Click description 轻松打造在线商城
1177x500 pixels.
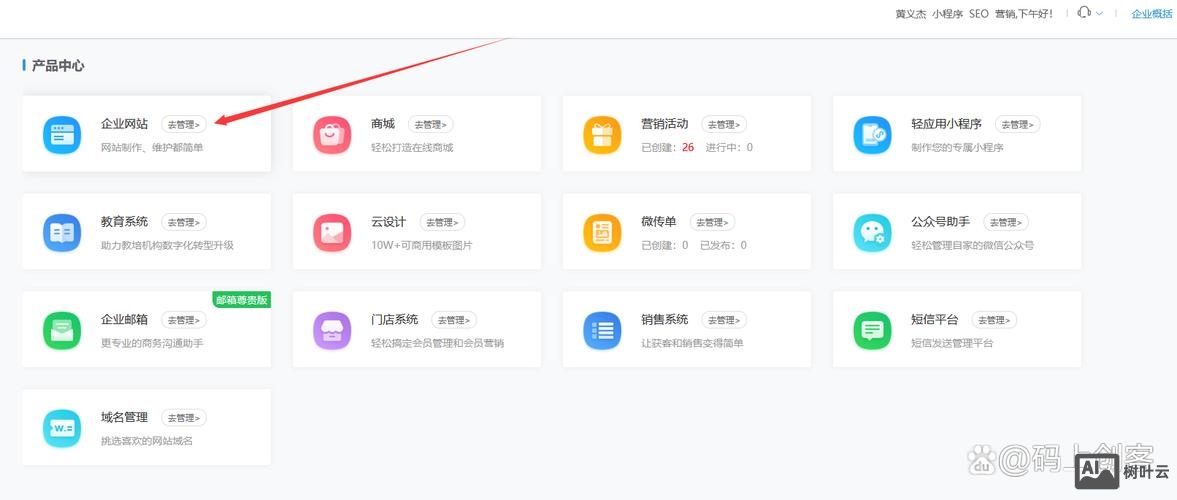pos(412,147)
